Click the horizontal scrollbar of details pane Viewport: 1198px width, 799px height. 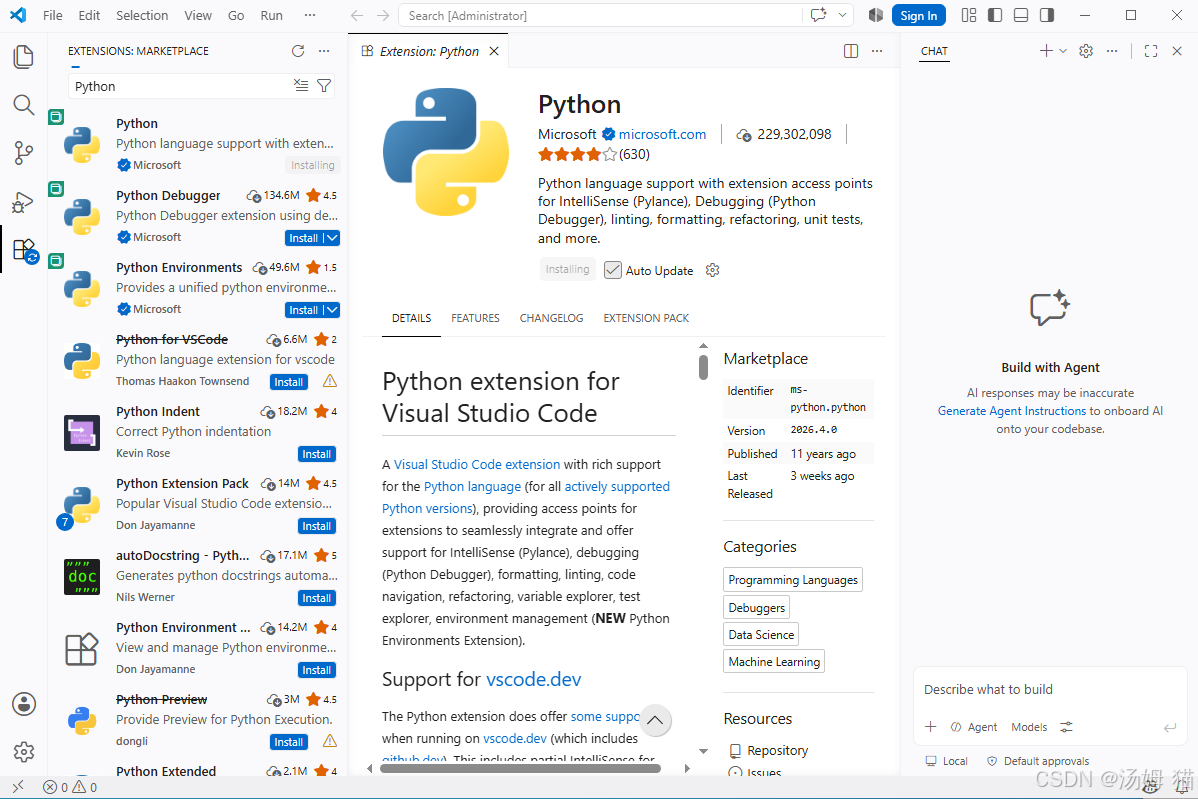(520, 768)
